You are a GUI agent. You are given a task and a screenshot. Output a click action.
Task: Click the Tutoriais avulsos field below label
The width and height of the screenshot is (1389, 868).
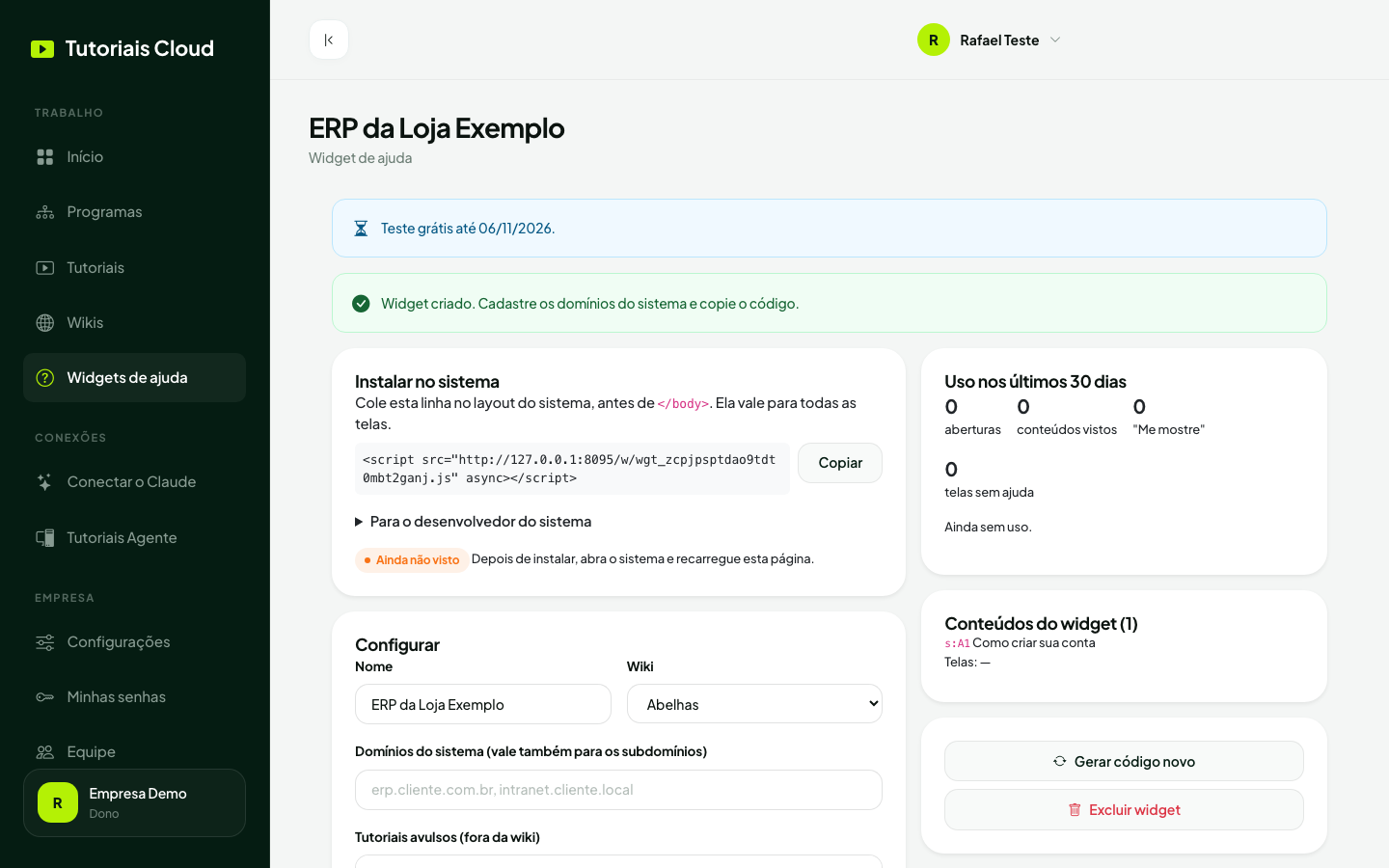pyautogui.click(x=618, y=861)
